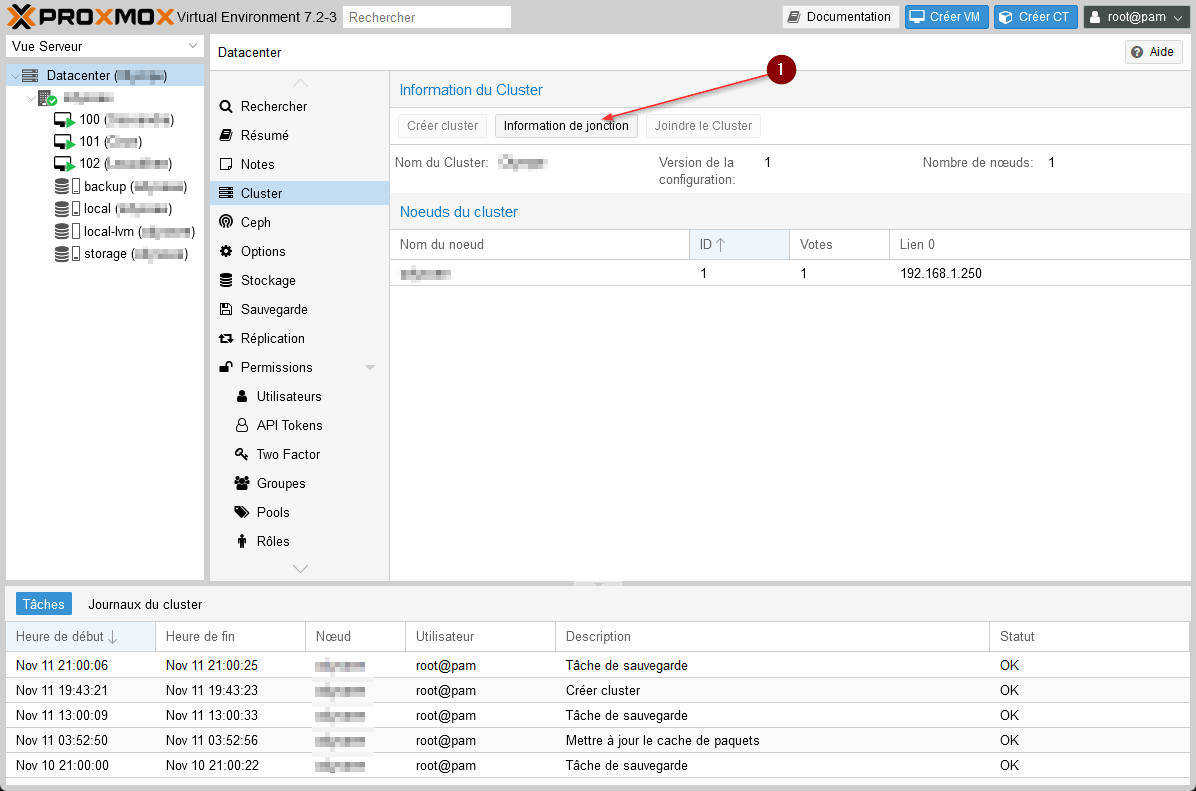Screen dimensions: 1196x791
Task: Click the Sauvegarde floppy disk icon
Action: tap(226, 309)
